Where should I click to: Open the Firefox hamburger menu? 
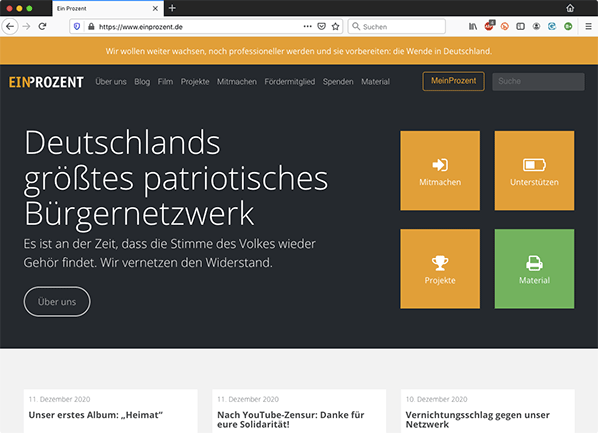click(x=588, y=26)
